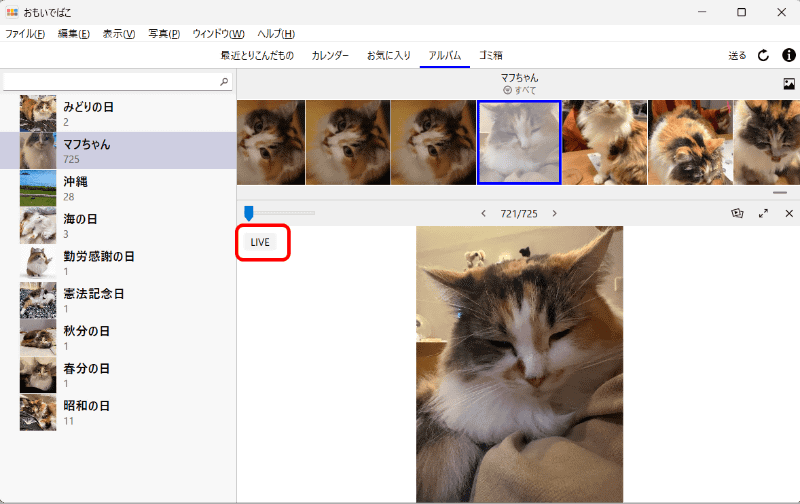The width and height of the screenshot is (800, 504).
Task: Open the すべて filter dropdown
Action: click(x=519, y=90)
